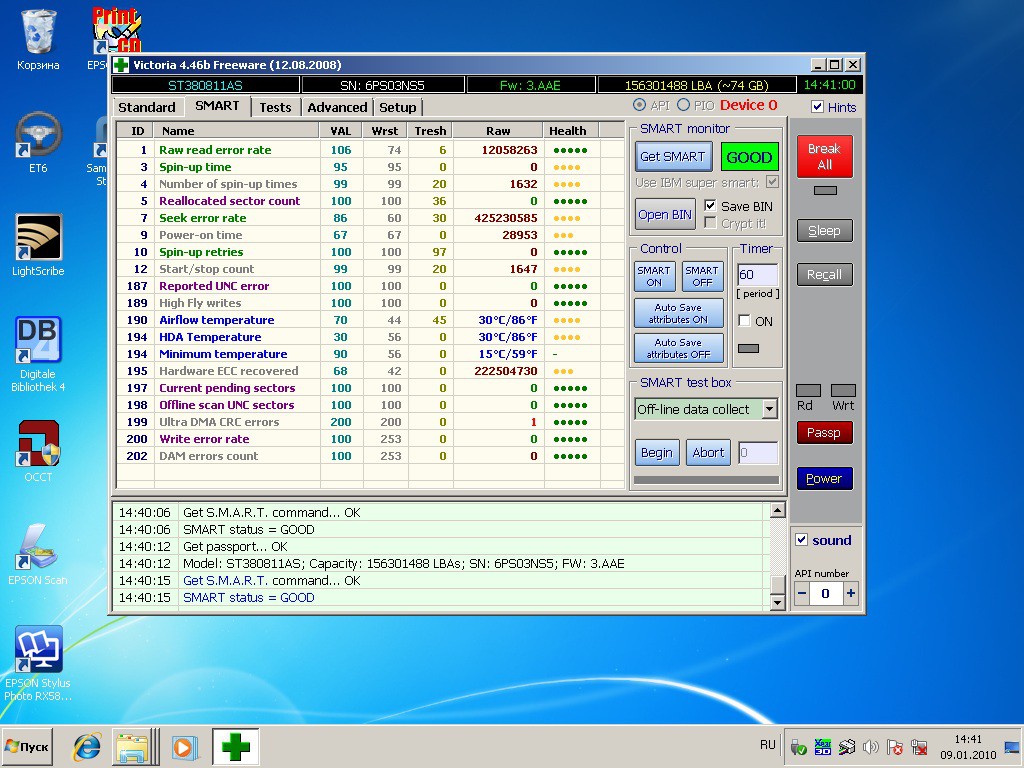Launch Windows Media Player from taskbar
This screenshot has width=1024, height=768.
click(183, 746)
